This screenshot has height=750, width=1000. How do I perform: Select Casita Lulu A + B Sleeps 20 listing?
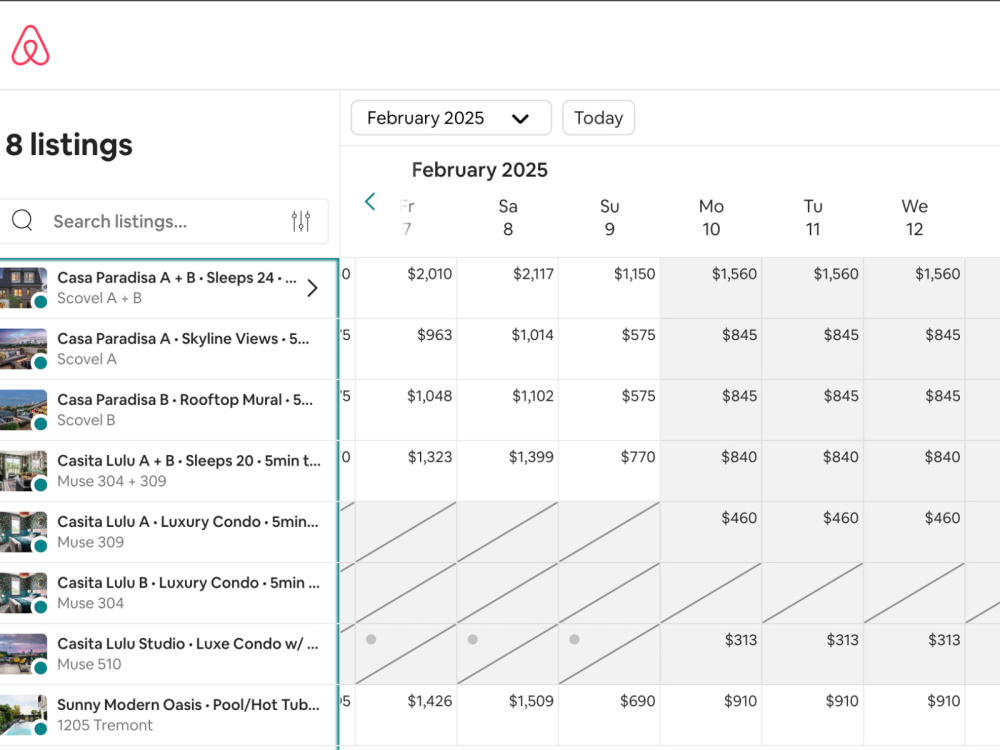point(169,471)
